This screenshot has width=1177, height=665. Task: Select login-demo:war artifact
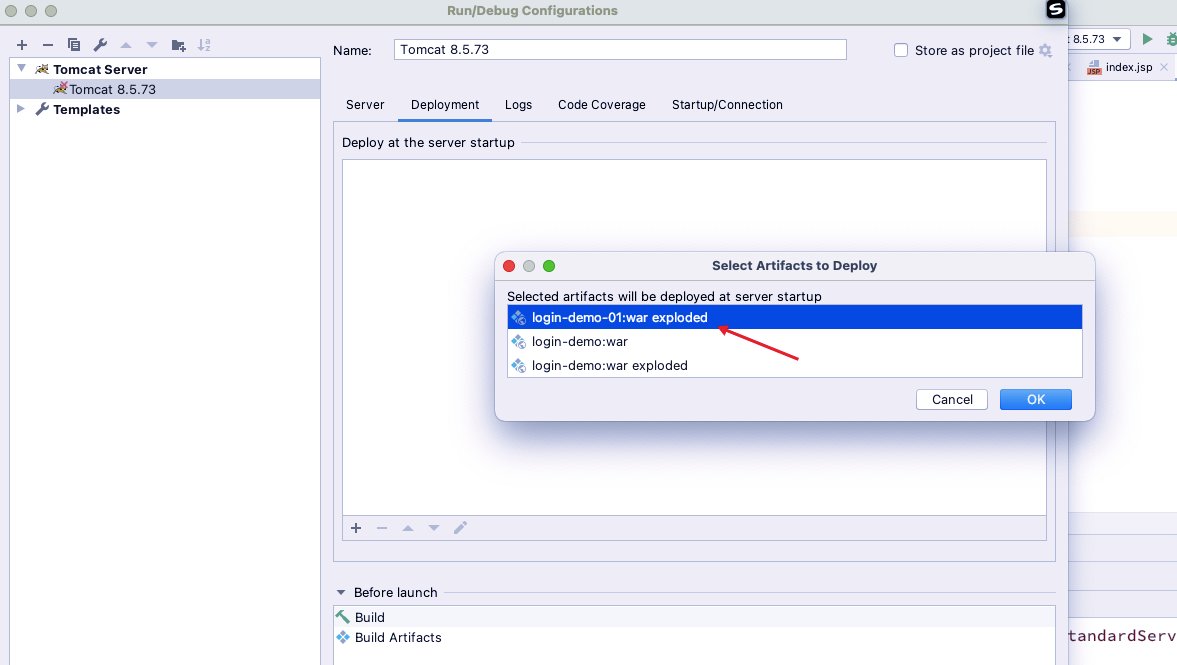794,342
